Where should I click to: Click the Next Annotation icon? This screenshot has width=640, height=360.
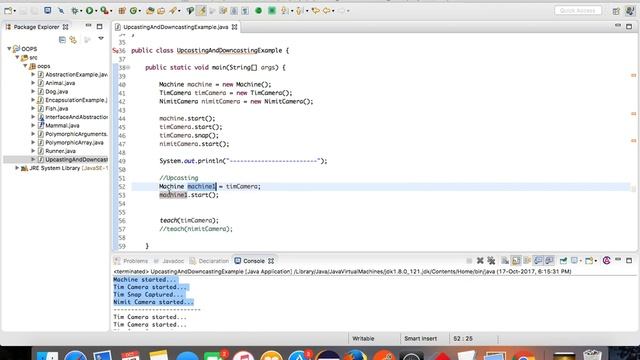click(284, 11)
